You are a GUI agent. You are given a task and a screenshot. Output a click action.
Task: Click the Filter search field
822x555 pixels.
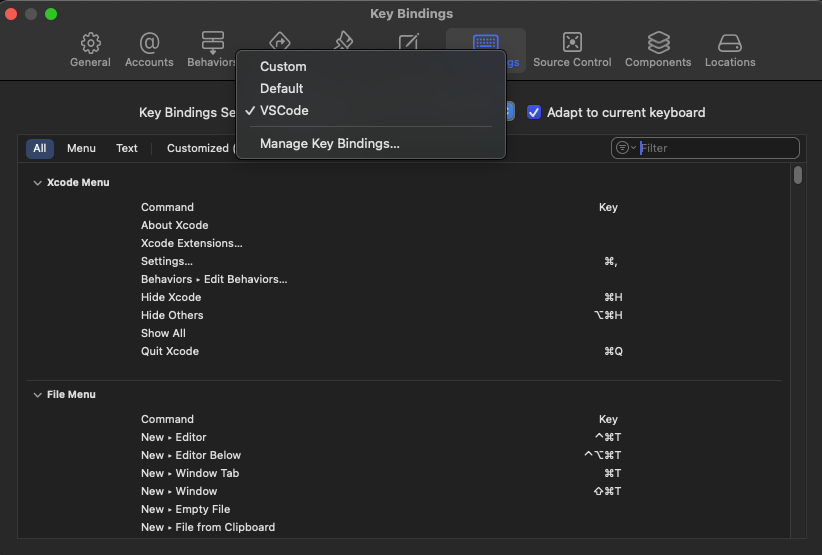tap(705, 148)
